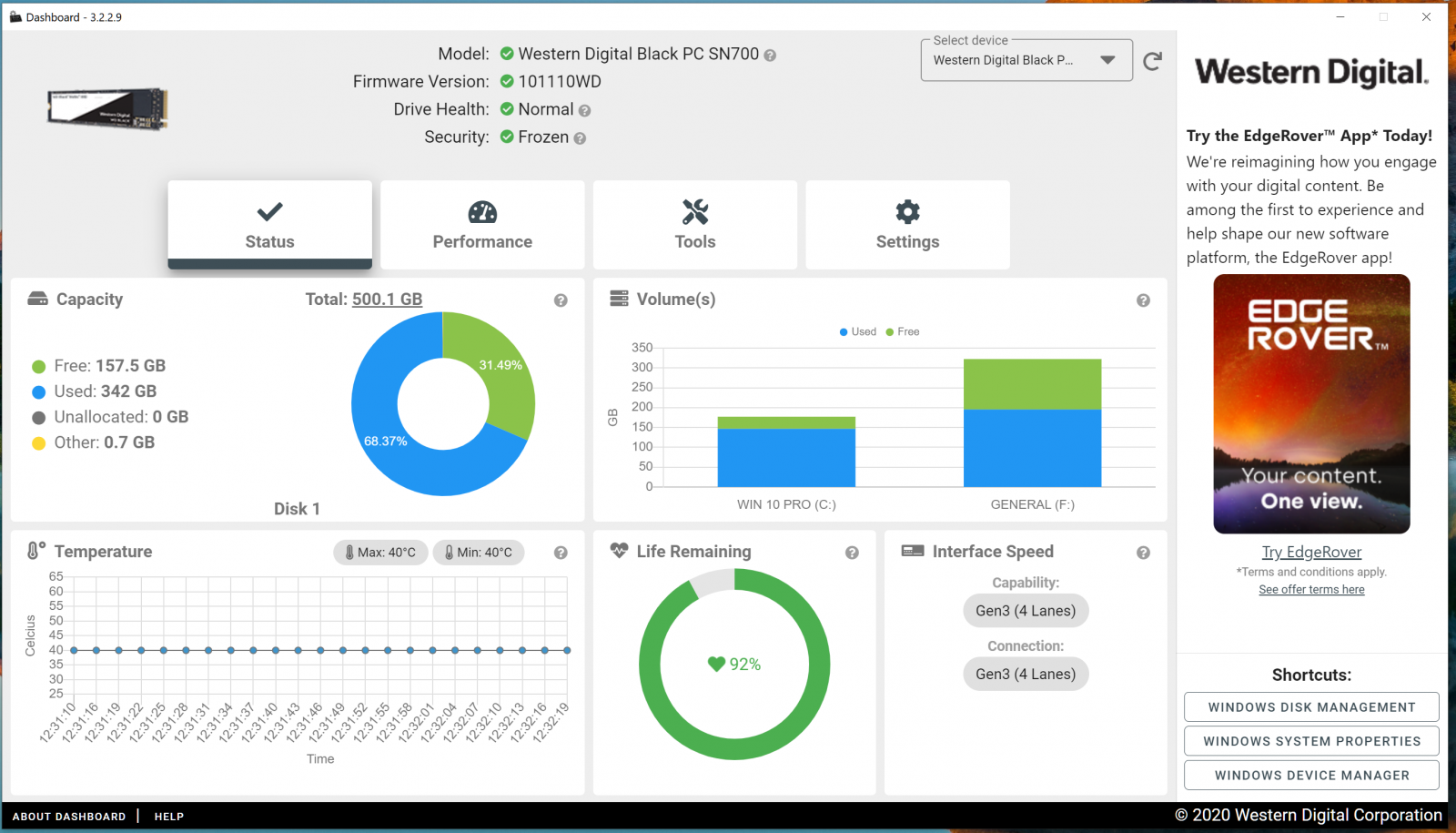Open Life Remaining panel help icon
Screen dimensions: 1456x833
pyautogui.click(x=852, y=553)
